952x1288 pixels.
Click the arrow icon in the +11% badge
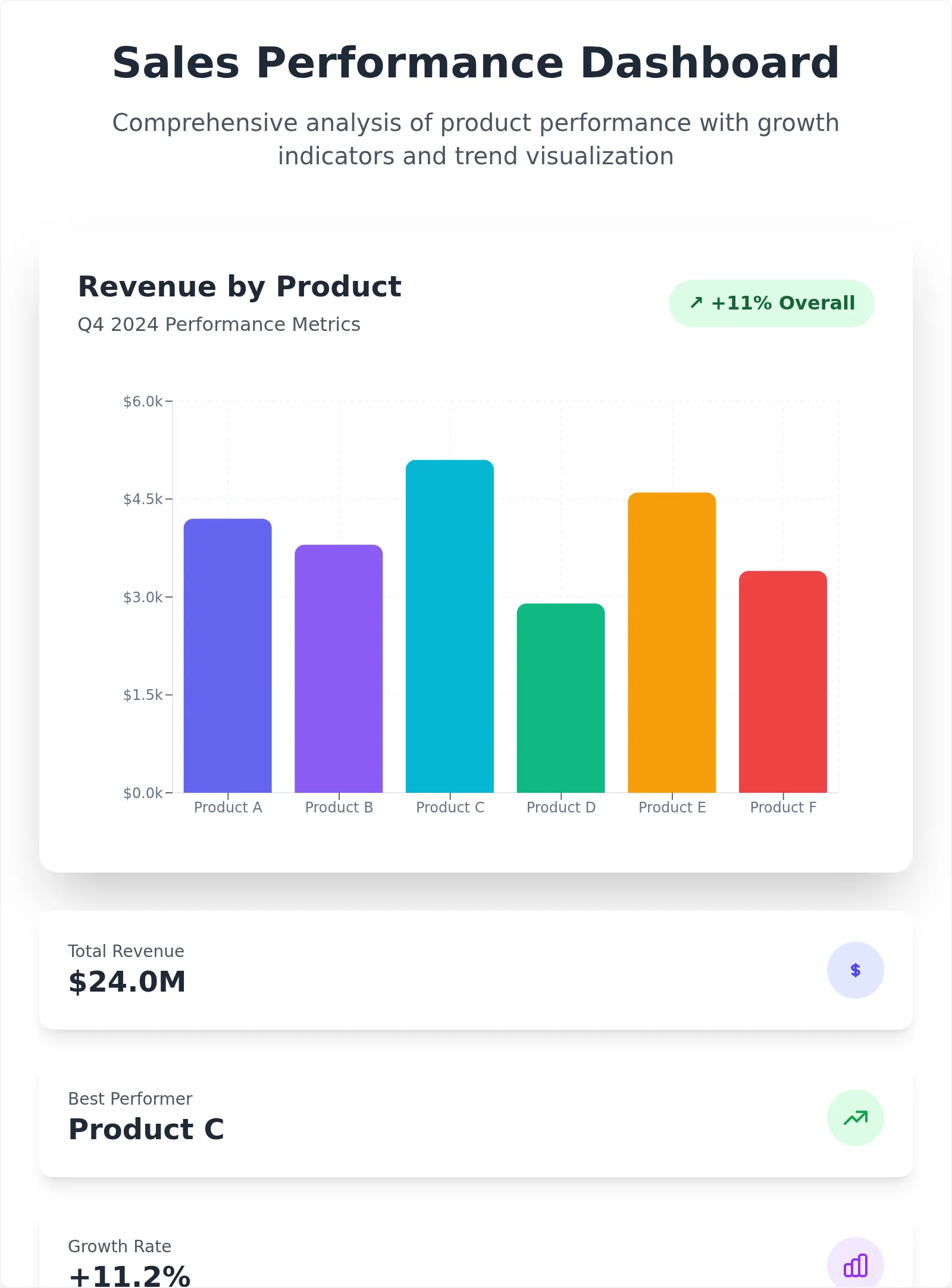696,303
